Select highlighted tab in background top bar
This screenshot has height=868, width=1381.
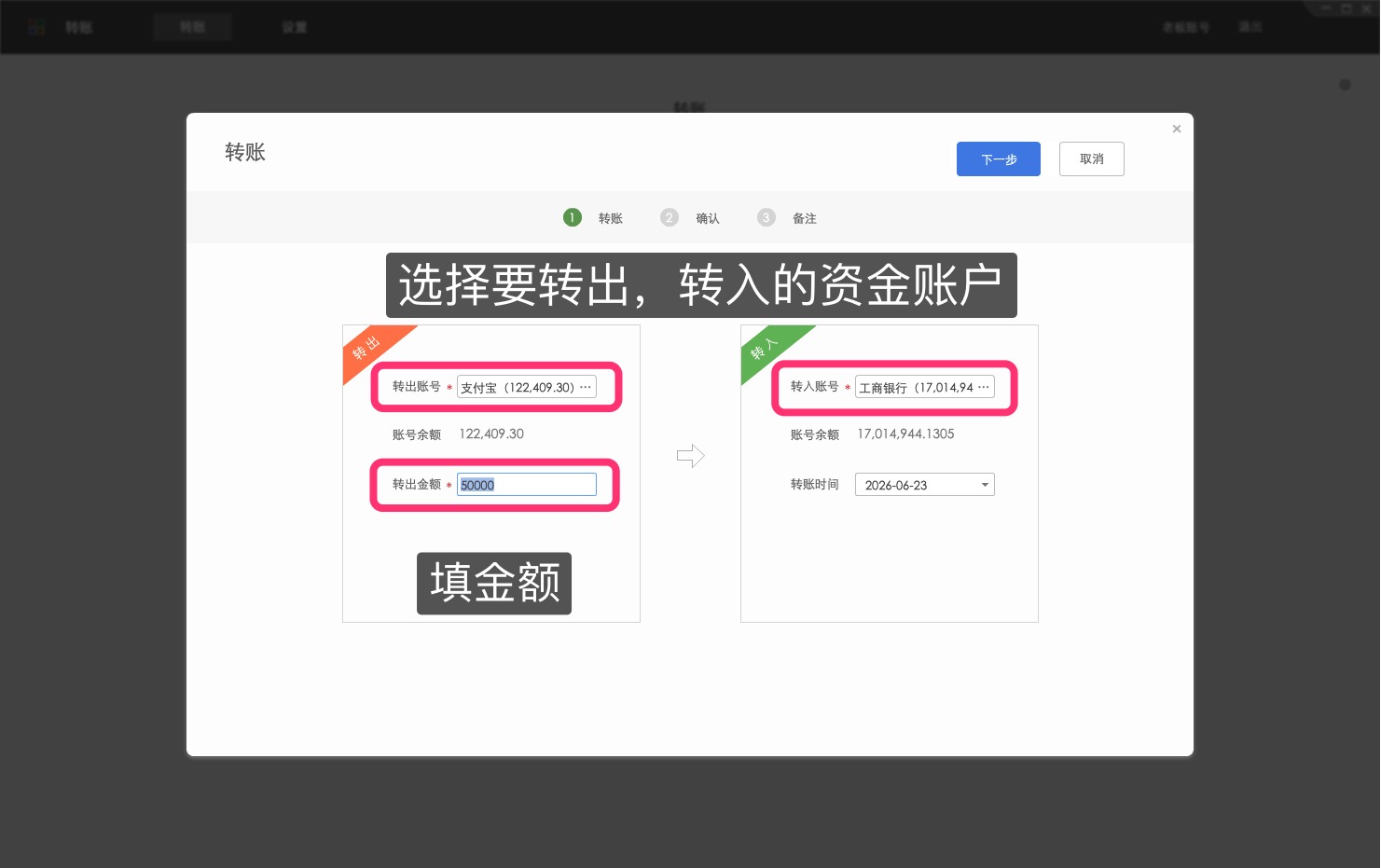(x=192, y=27)
